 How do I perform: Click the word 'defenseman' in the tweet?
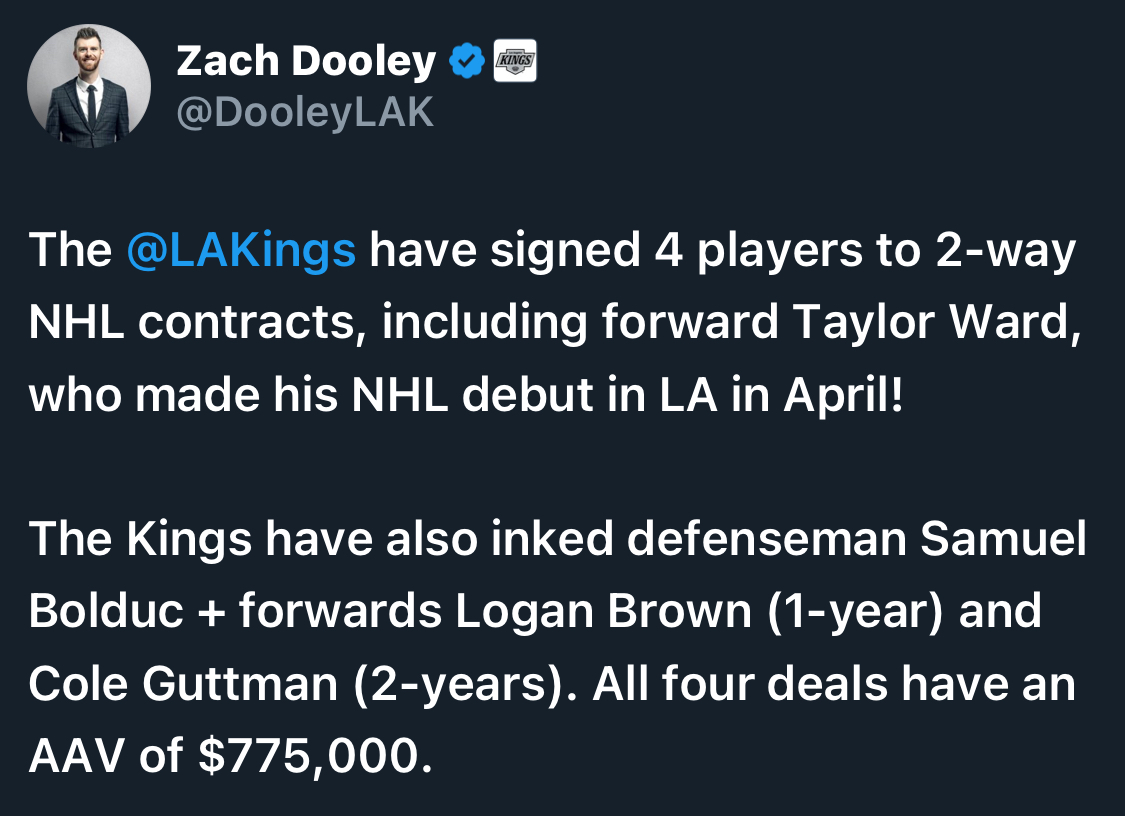click(766, 538)
